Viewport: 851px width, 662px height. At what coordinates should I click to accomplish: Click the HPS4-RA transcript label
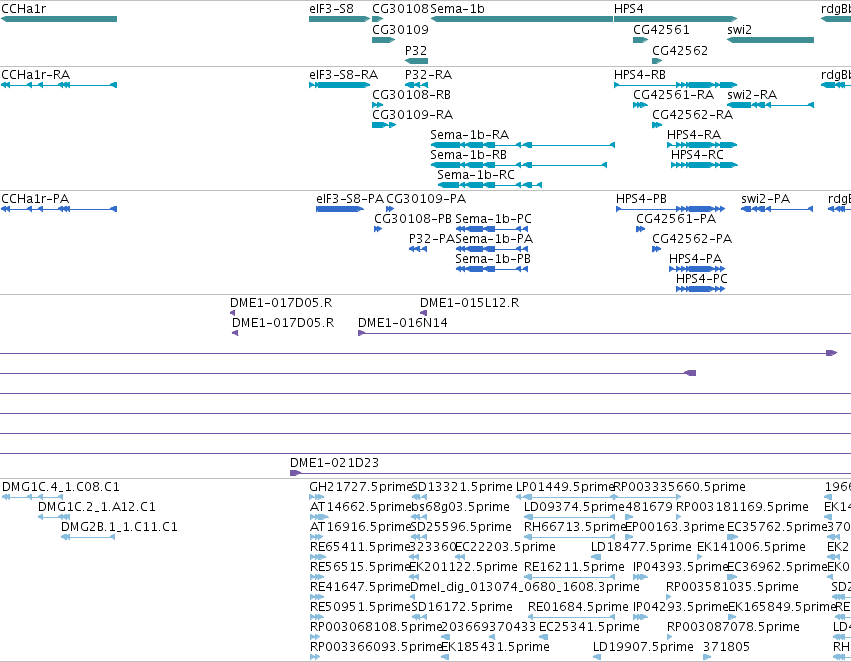(x=694, y=135)
